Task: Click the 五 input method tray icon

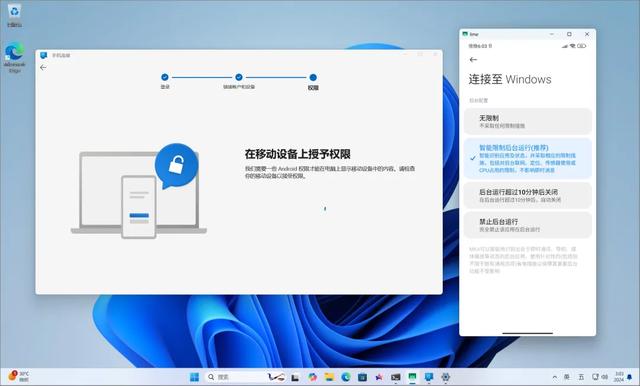Action: point(581,377)
